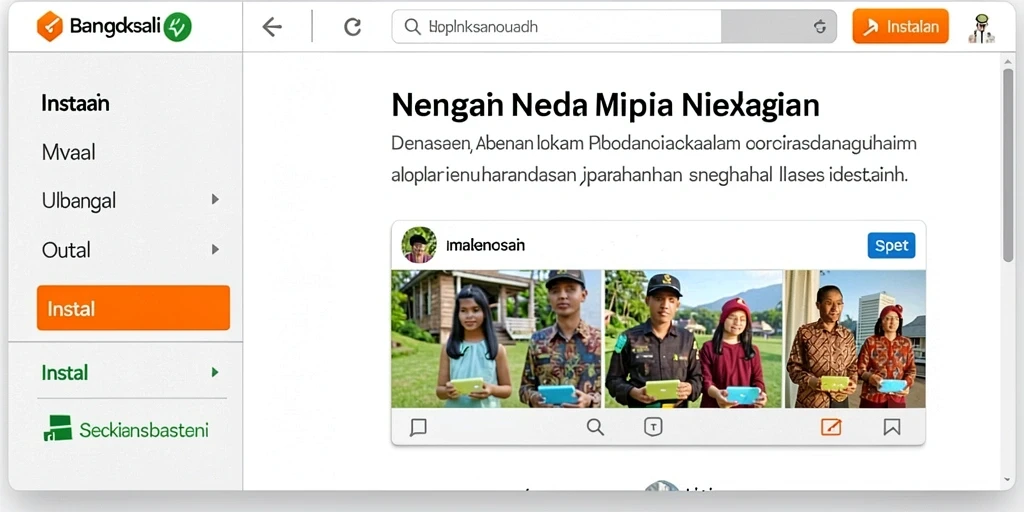This screenshot has height=512, width=1024.
Task: Reload the page with the refresh icon
Action: [x=353, y=27]
